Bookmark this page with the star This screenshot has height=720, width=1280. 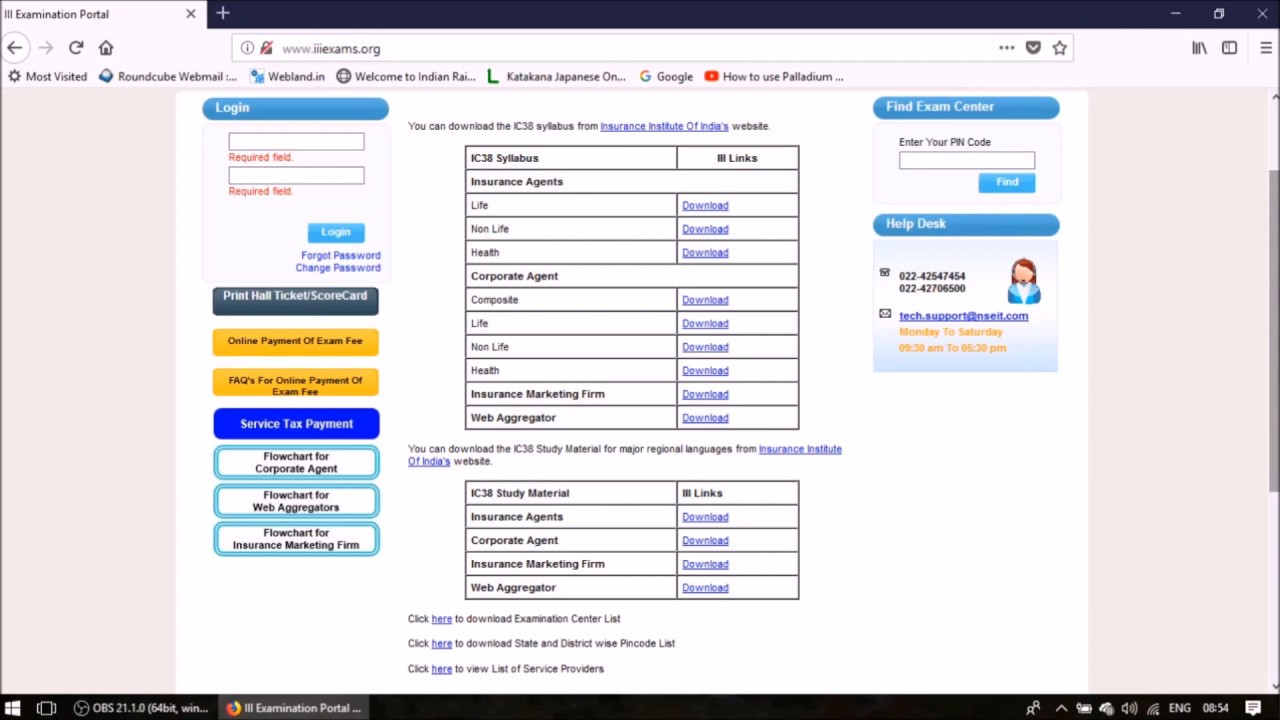[x=1059, y=48]
